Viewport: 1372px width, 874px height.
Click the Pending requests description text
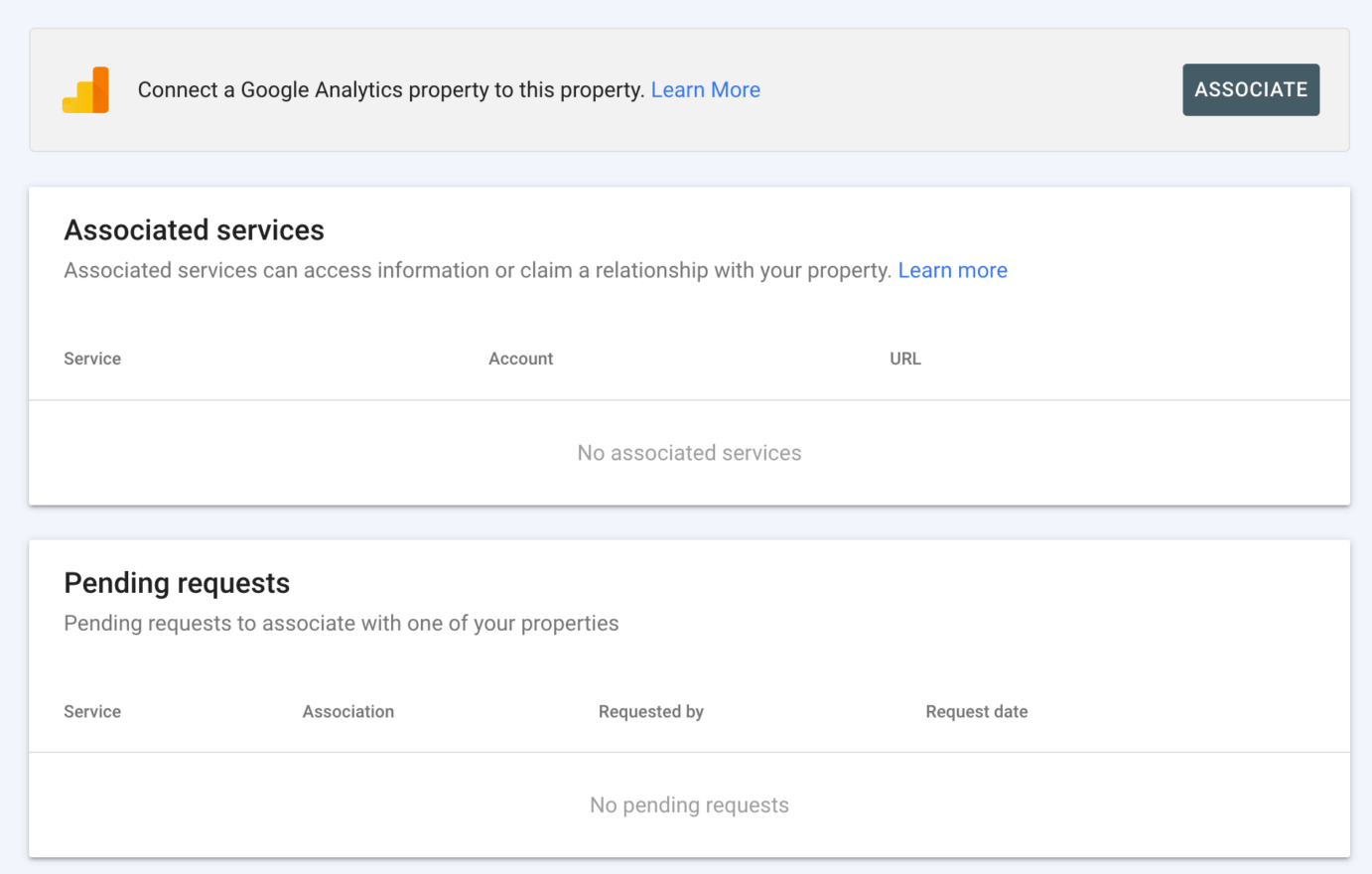(x=341, y=623)
